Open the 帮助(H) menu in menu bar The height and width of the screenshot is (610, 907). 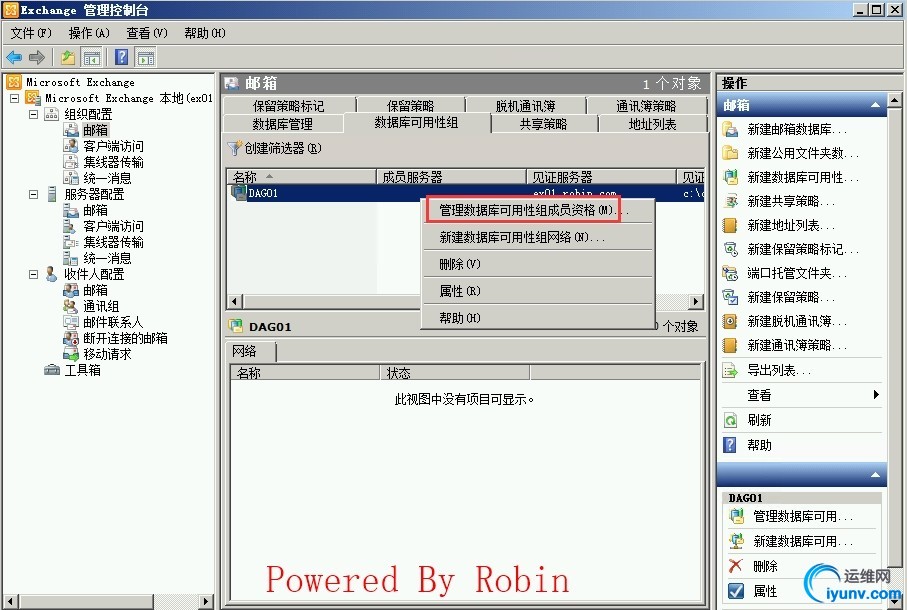point(205,33)
